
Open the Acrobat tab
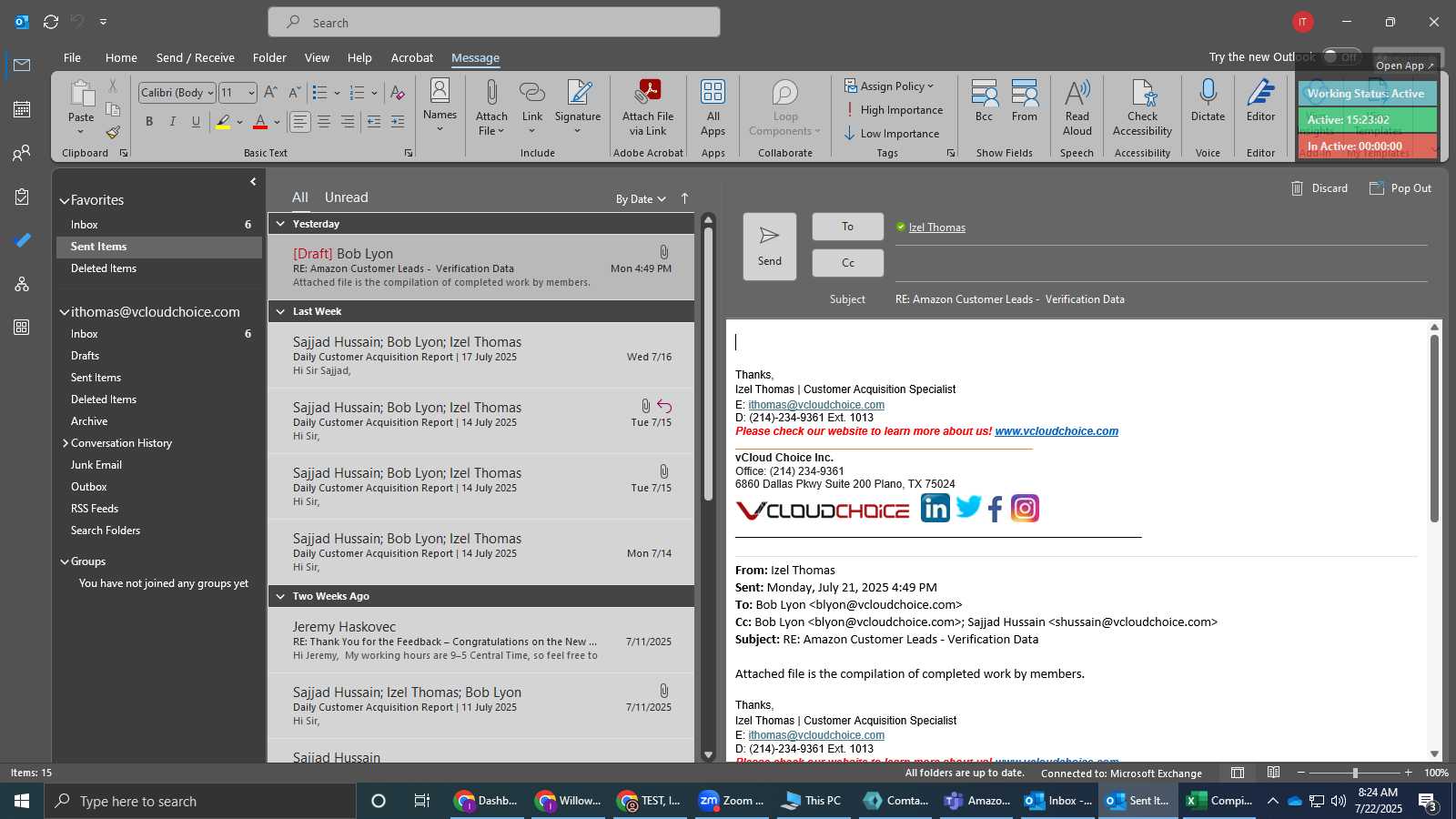[412, 57]
